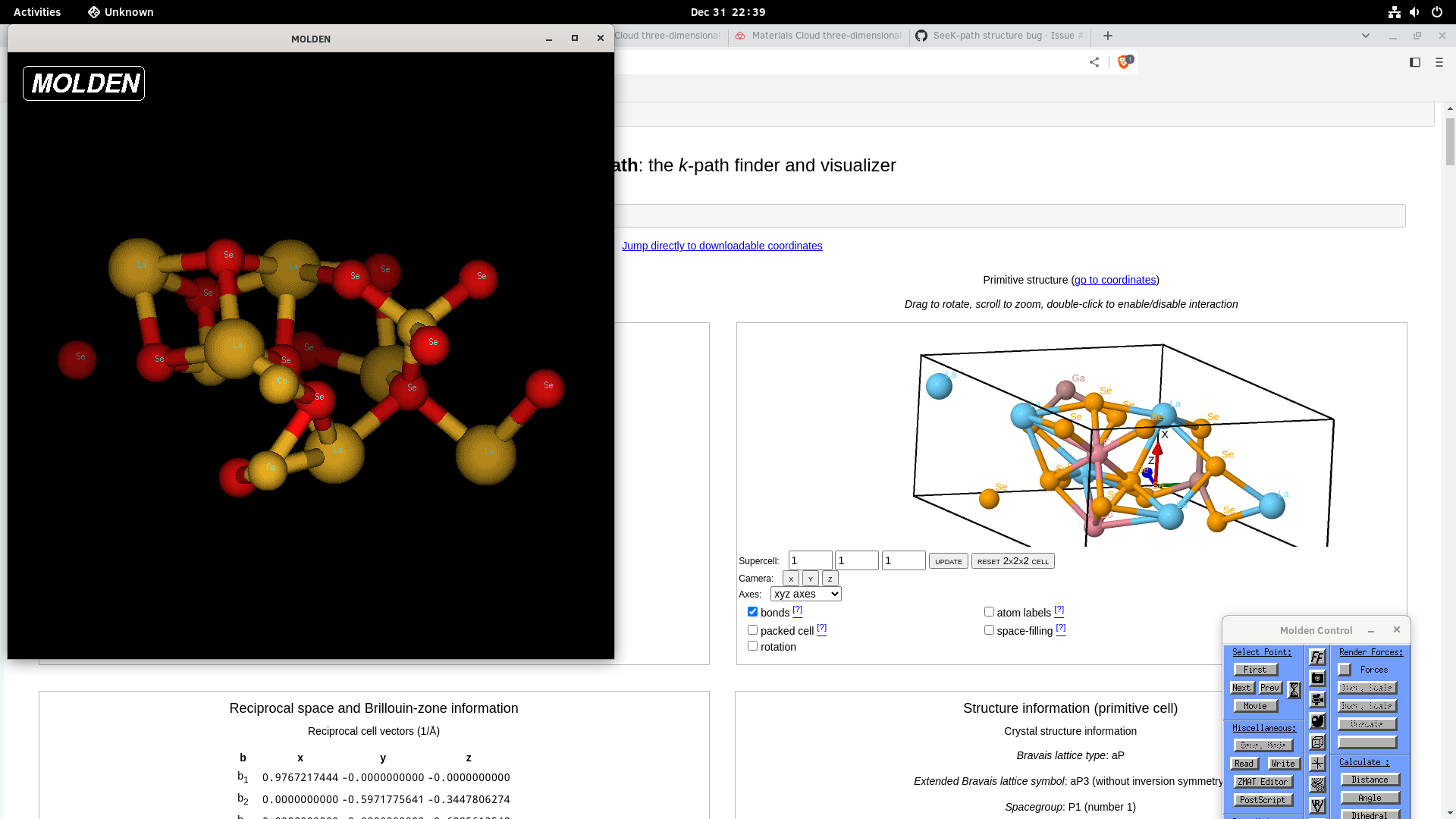This screenshot has height=819, width=1456.
Task: Select the axes cross icon in Molden Control
Action: pyautogui.click(x=1317, y=762)
